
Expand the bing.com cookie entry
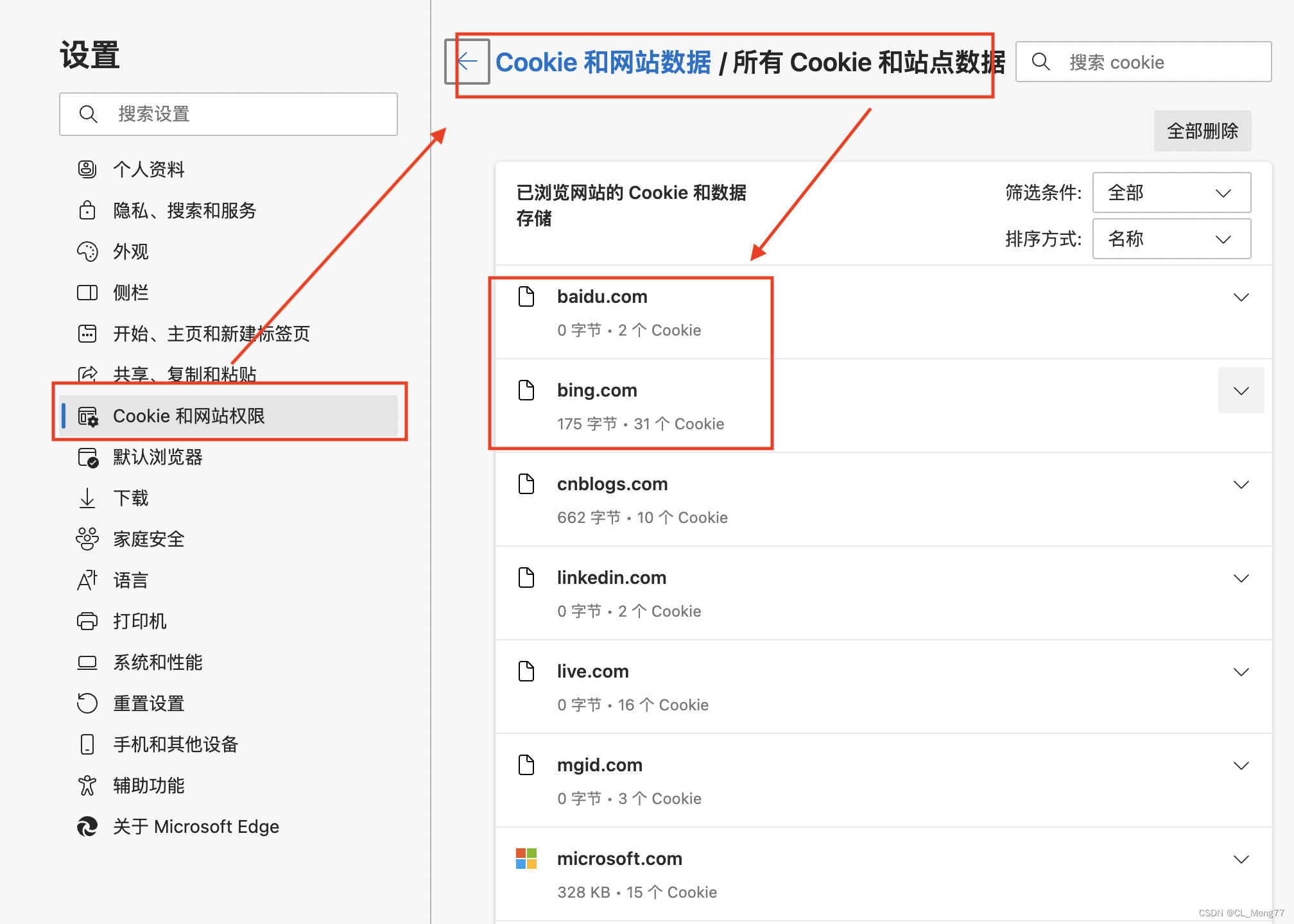pos(1241,391)
